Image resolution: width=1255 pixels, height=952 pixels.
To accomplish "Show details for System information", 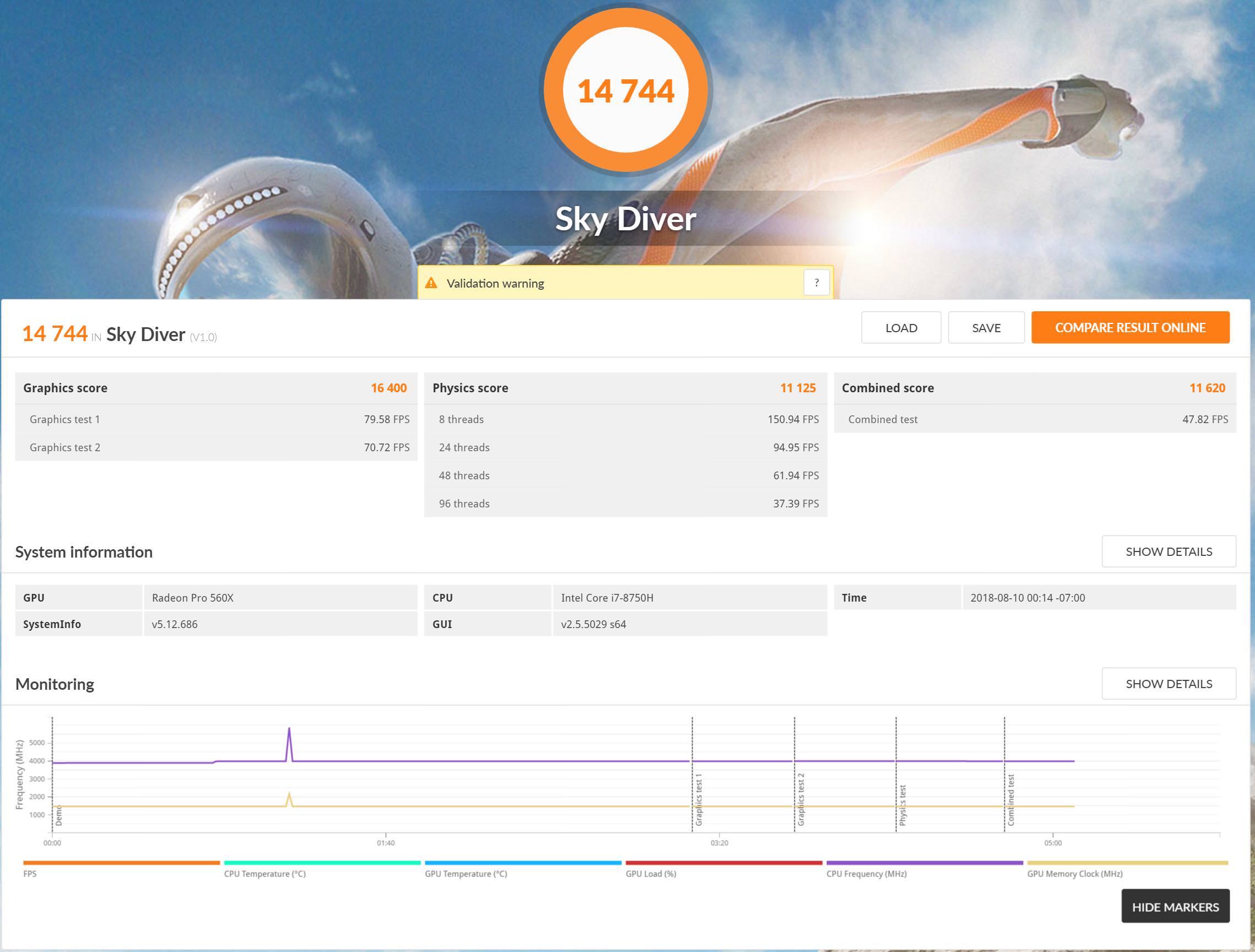I will tap(1168, 551).
